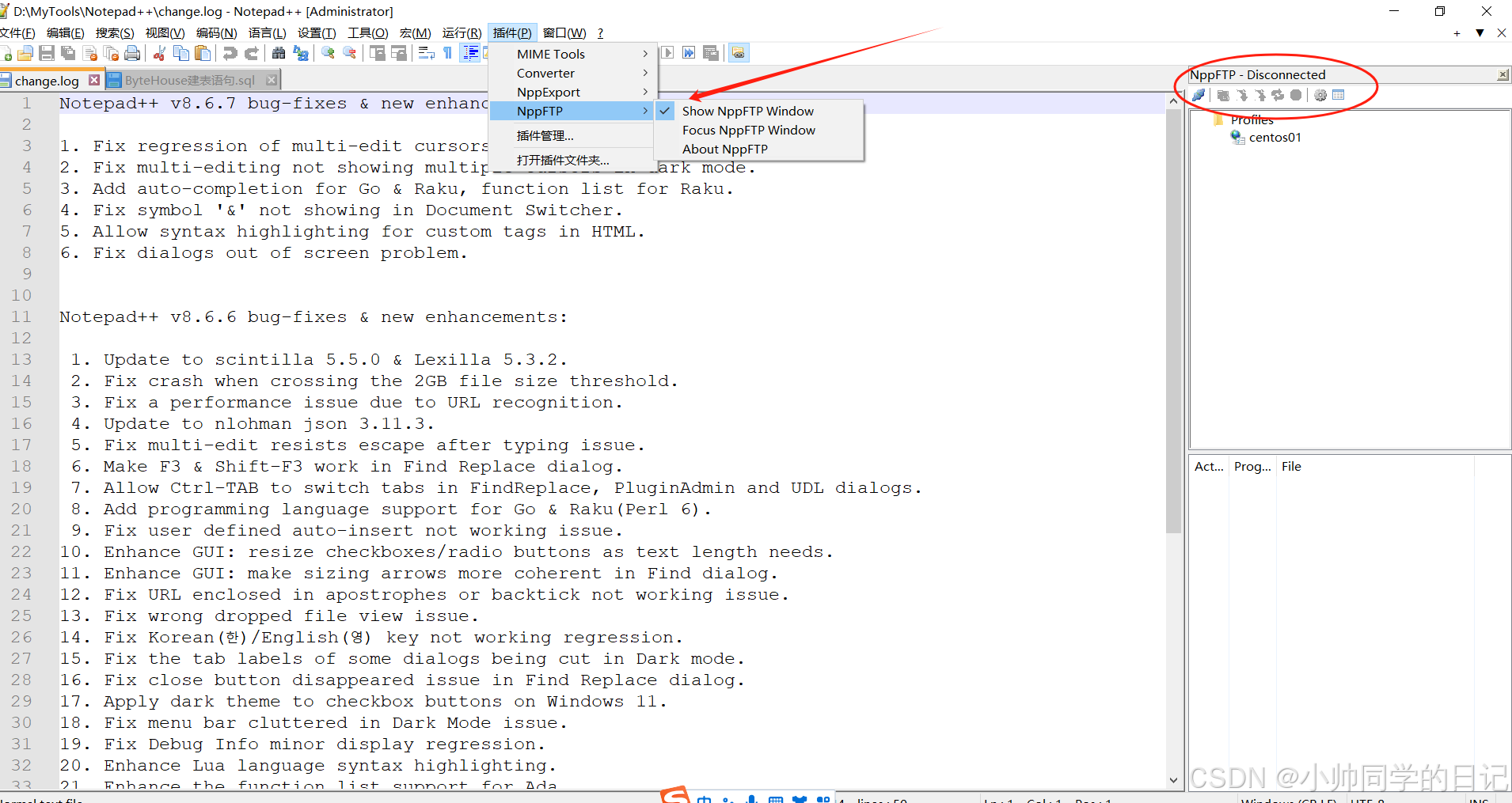
Task: Paste using the clipboard toolbar icon
Action: 203,53
